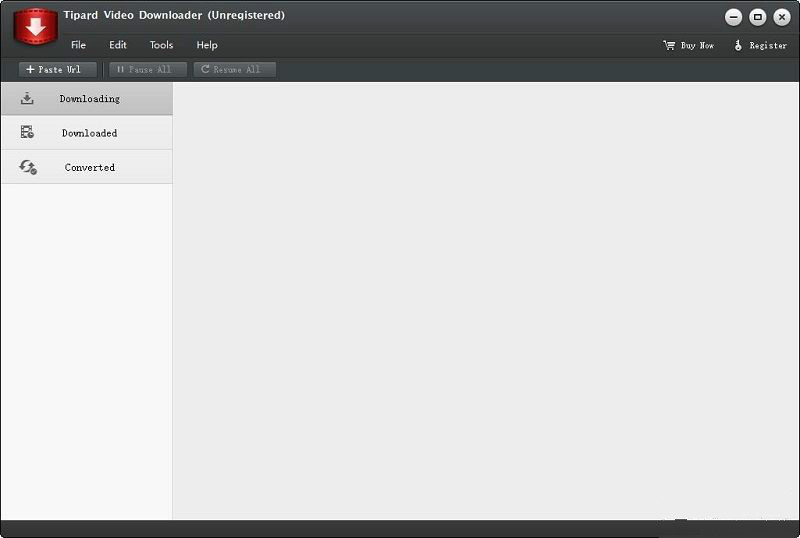Click the Register key icon

point(738,45)
